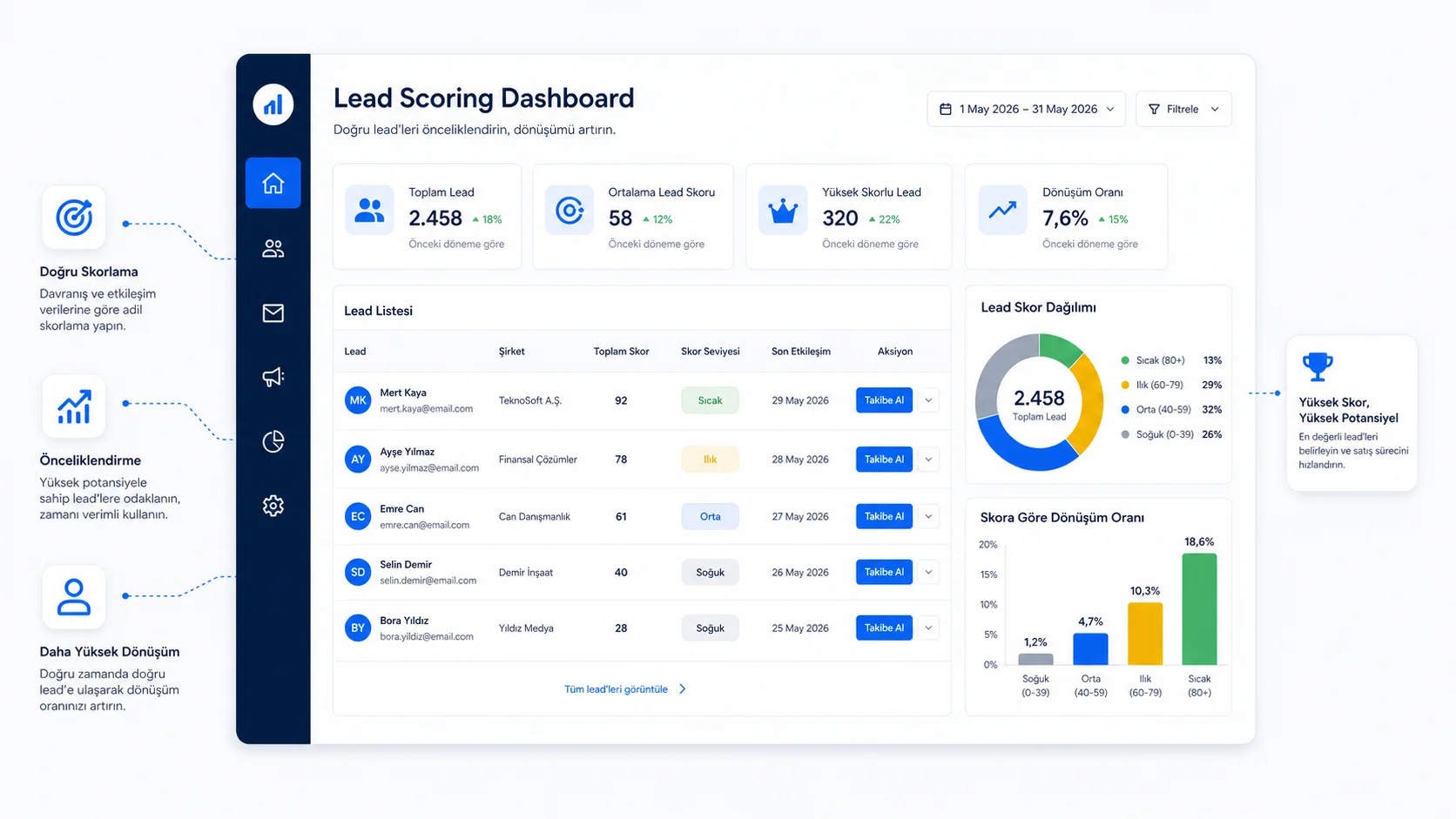Image resolution: width=1456 pixels, height=819 pixels.
Task: Click the Sıcak badge in Mert Kaya row
Action: coord(710,400)
